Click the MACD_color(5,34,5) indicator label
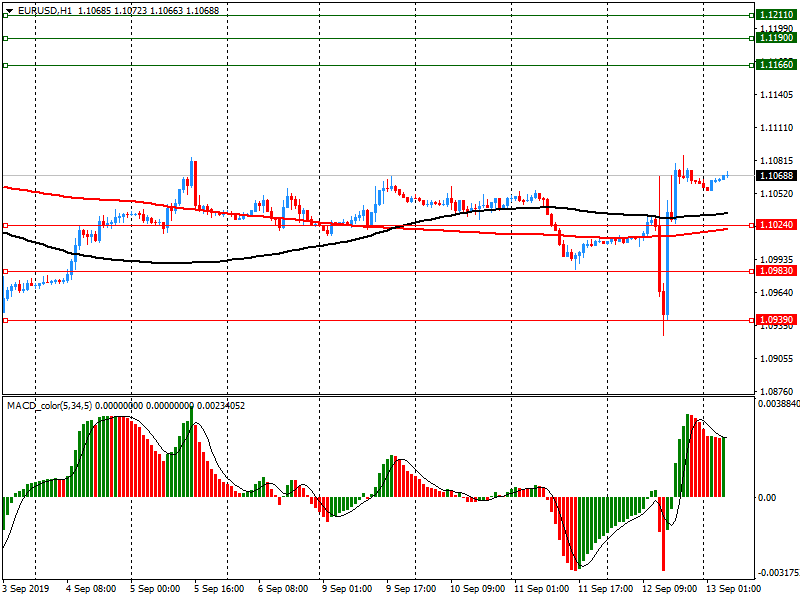Screen dimensions: 800x600 (x=49, y=406)
